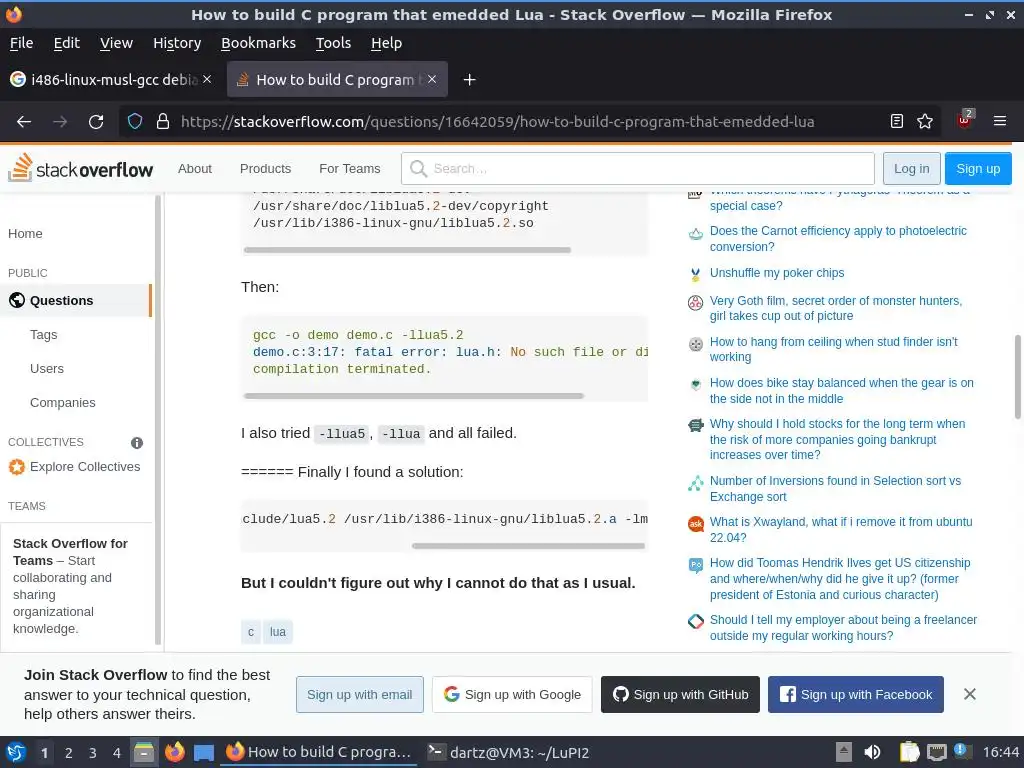Click the 'c' tag
Image resolution: width=1024 pixels, height=768 pixels.
[251, 632]
